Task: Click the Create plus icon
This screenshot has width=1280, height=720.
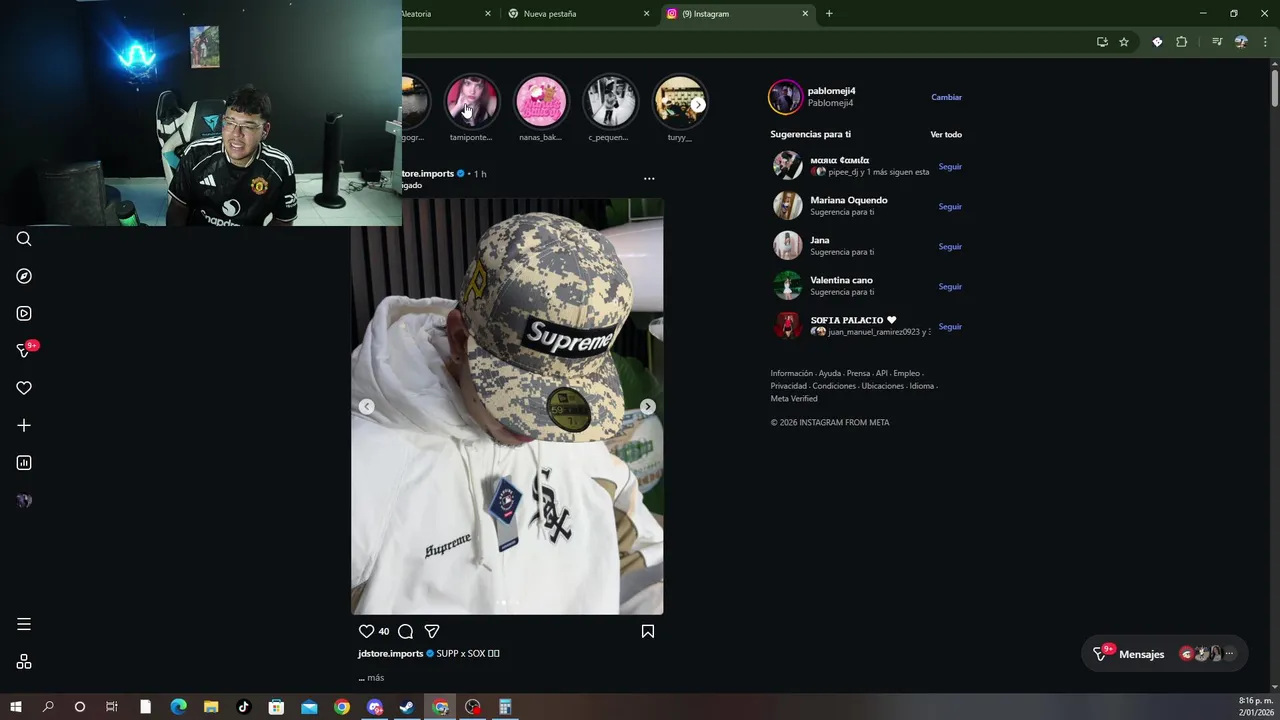Action: point(24,425)
